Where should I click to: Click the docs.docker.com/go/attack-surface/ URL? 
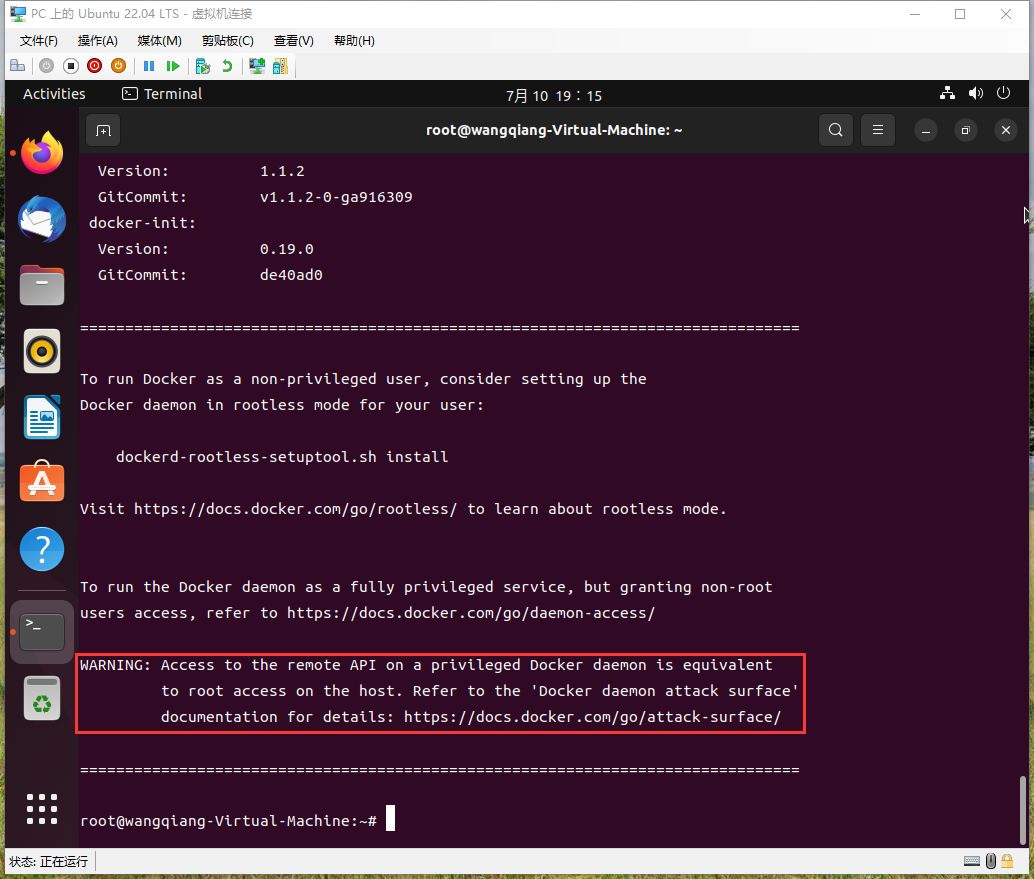(592, 717)
